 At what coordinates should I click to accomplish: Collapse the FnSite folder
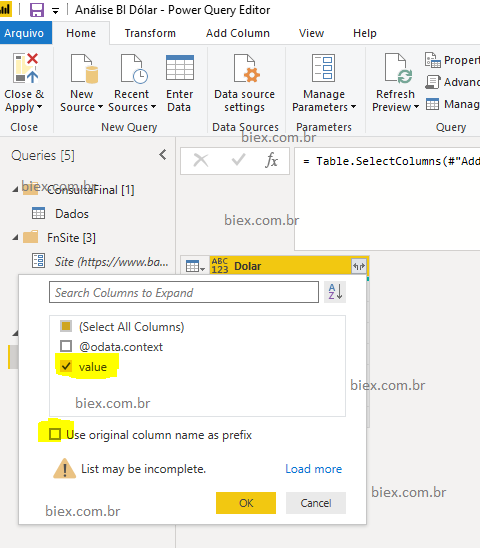tap(15, 238)
